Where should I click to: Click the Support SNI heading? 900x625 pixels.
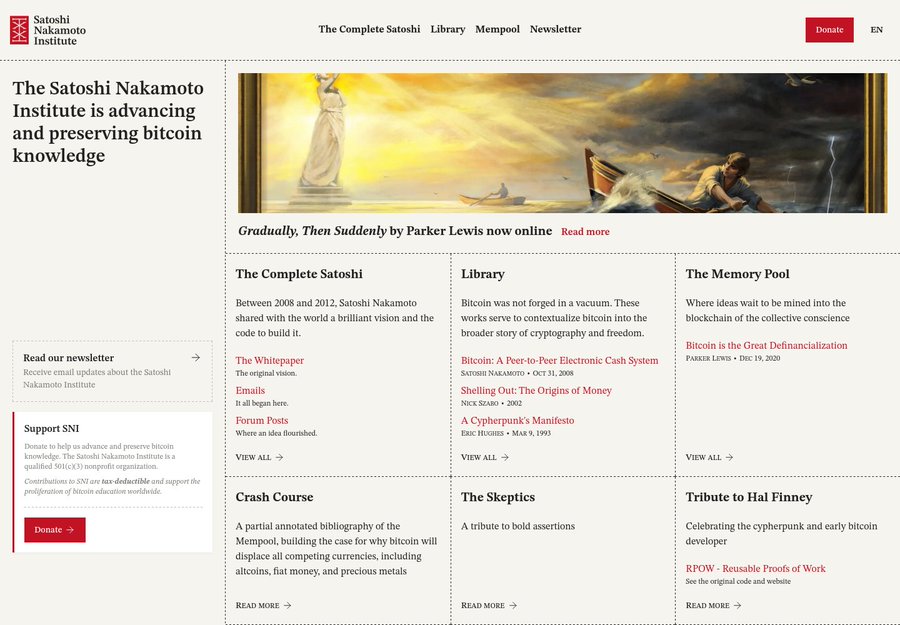tap(52, 429)
